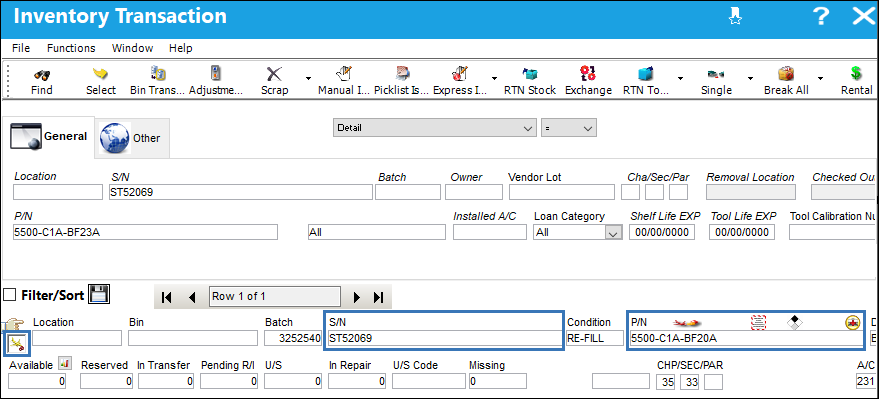Click the Installed A/C input field
Screen dimensions: 879x399
click(490, 232)
